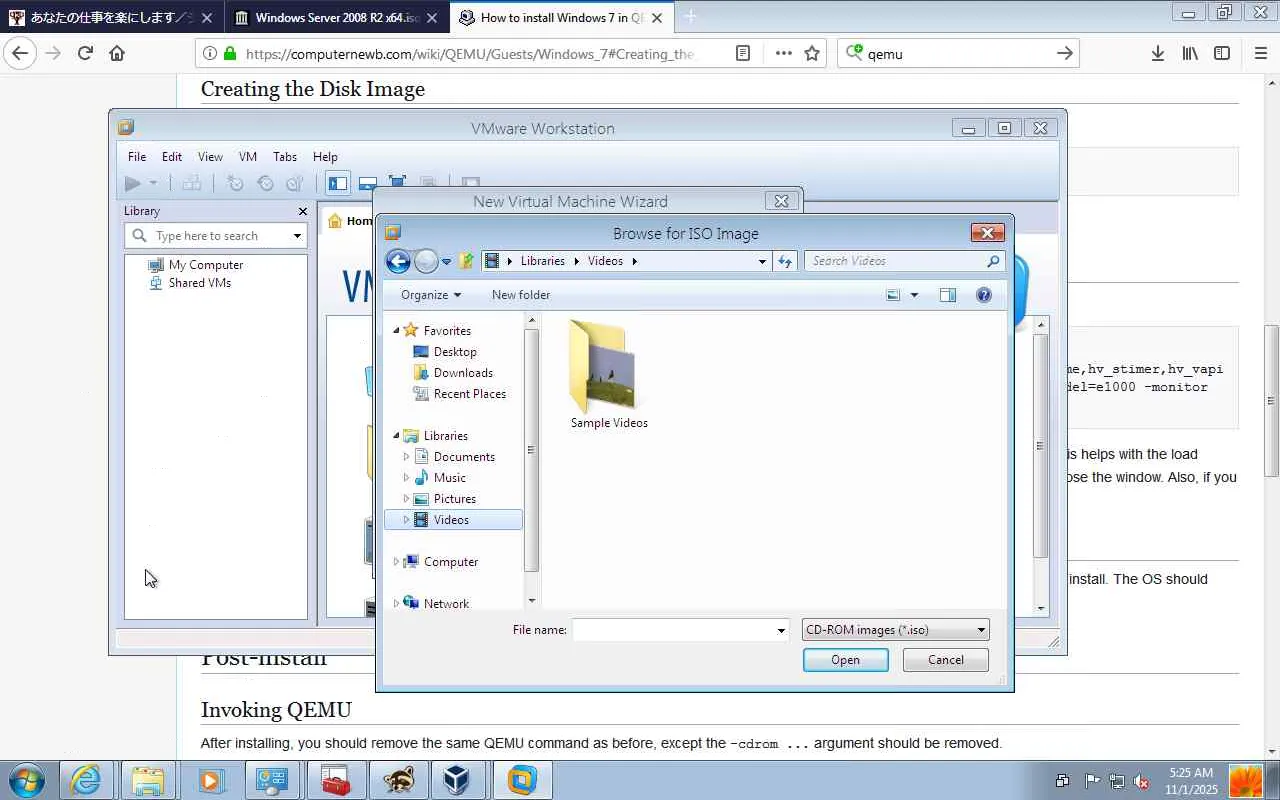The width and height of the screenshot is (1280, 800).
Task: Select the Sample Videos folder
Action: coord(609,375)
